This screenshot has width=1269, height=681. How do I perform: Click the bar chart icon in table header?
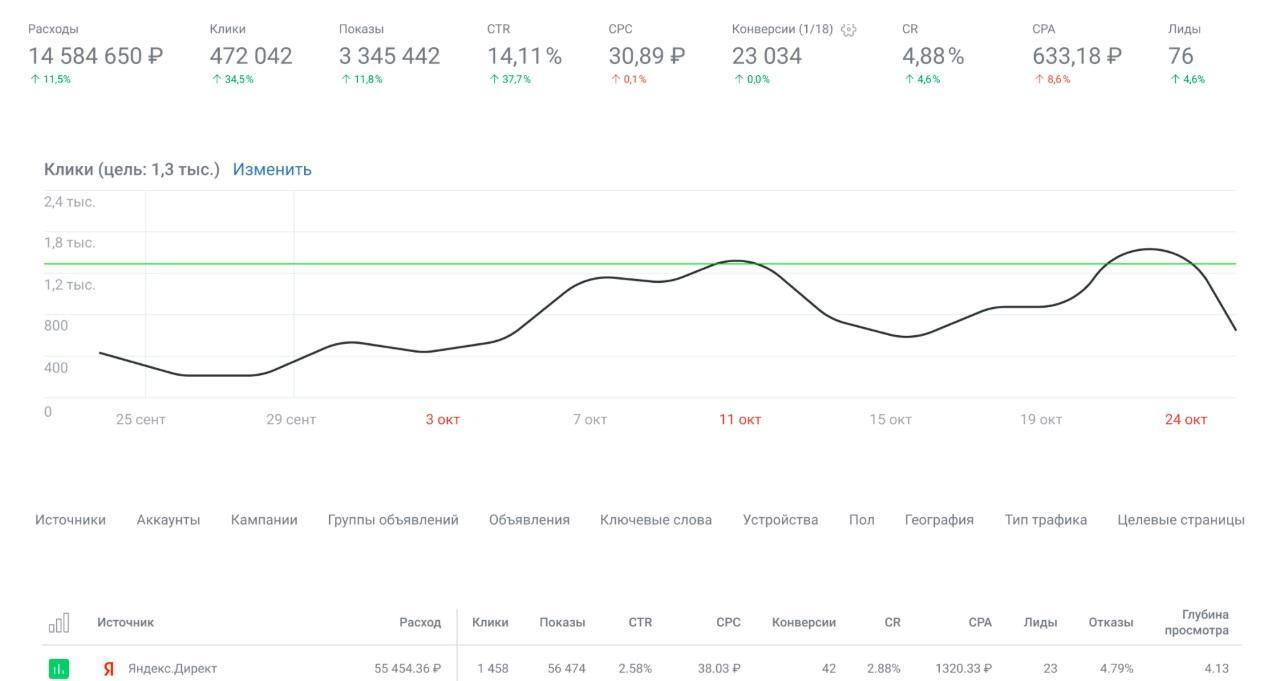[x=59, y=623]
